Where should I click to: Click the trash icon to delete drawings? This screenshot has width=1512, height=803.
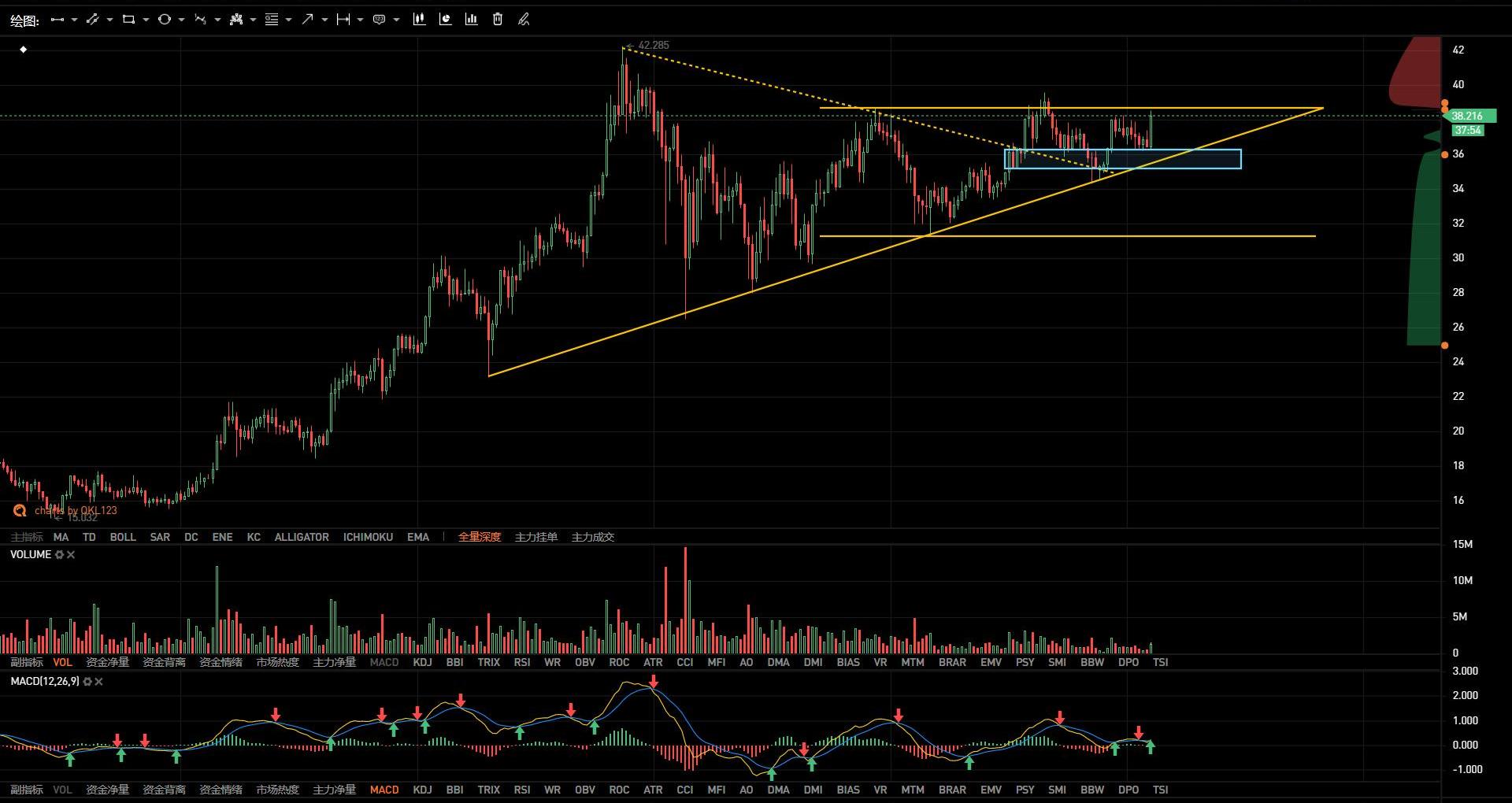(x=498, y=20)
